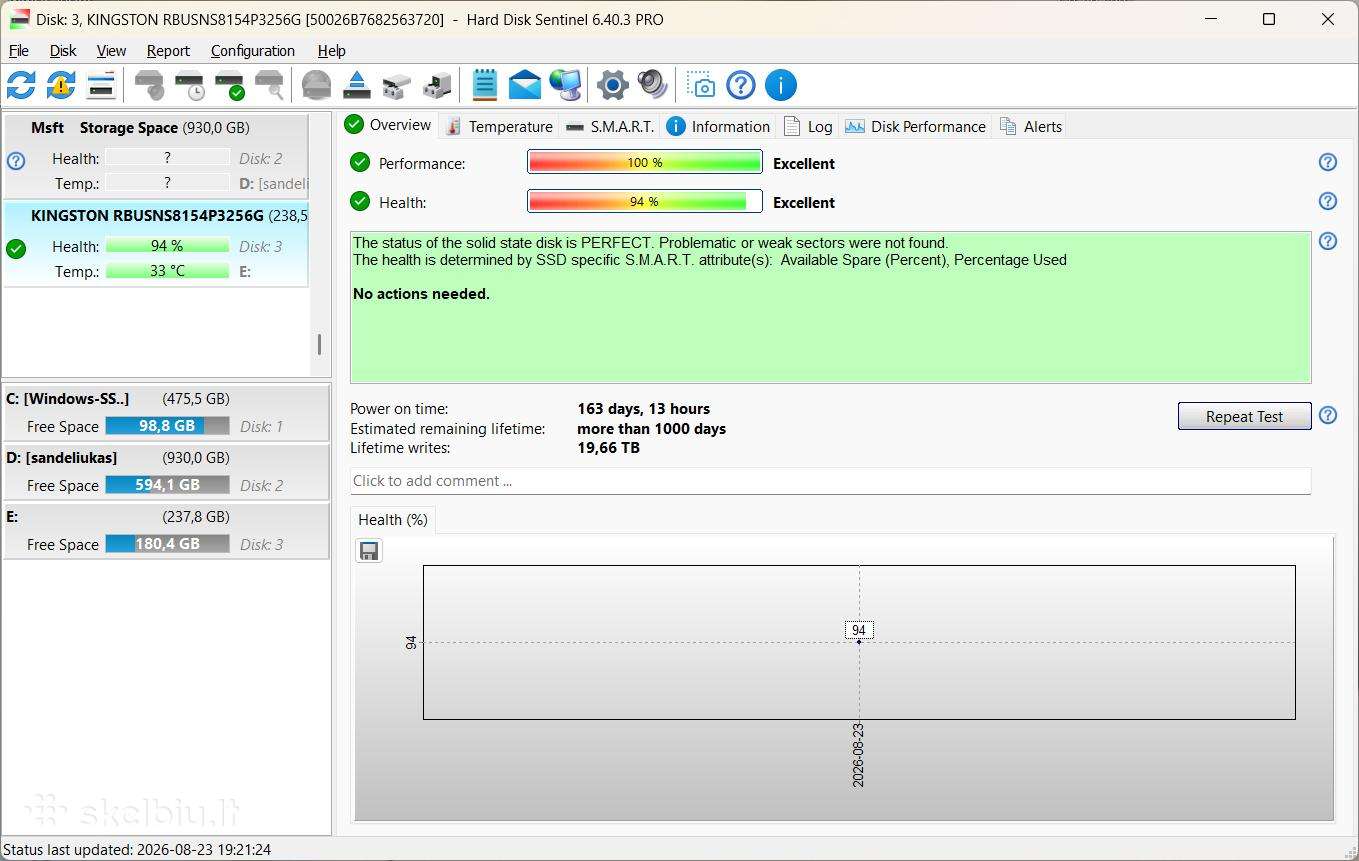Viewport: 1359px width, 861px height.
Task: Switch to the Information tab
Action: tap(718, 126)
